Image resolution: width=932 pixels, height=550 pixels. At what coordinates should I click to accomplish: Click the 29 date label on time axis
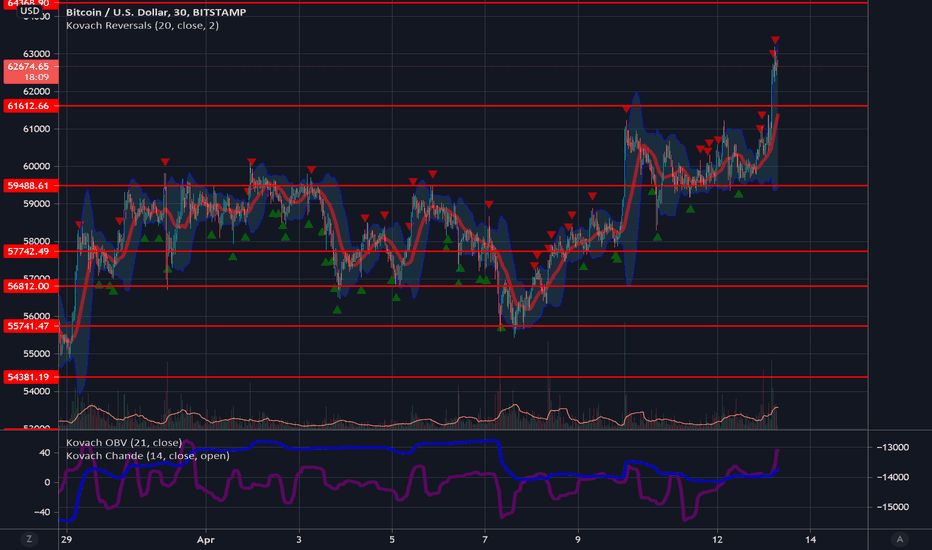(x=66, y=540)
